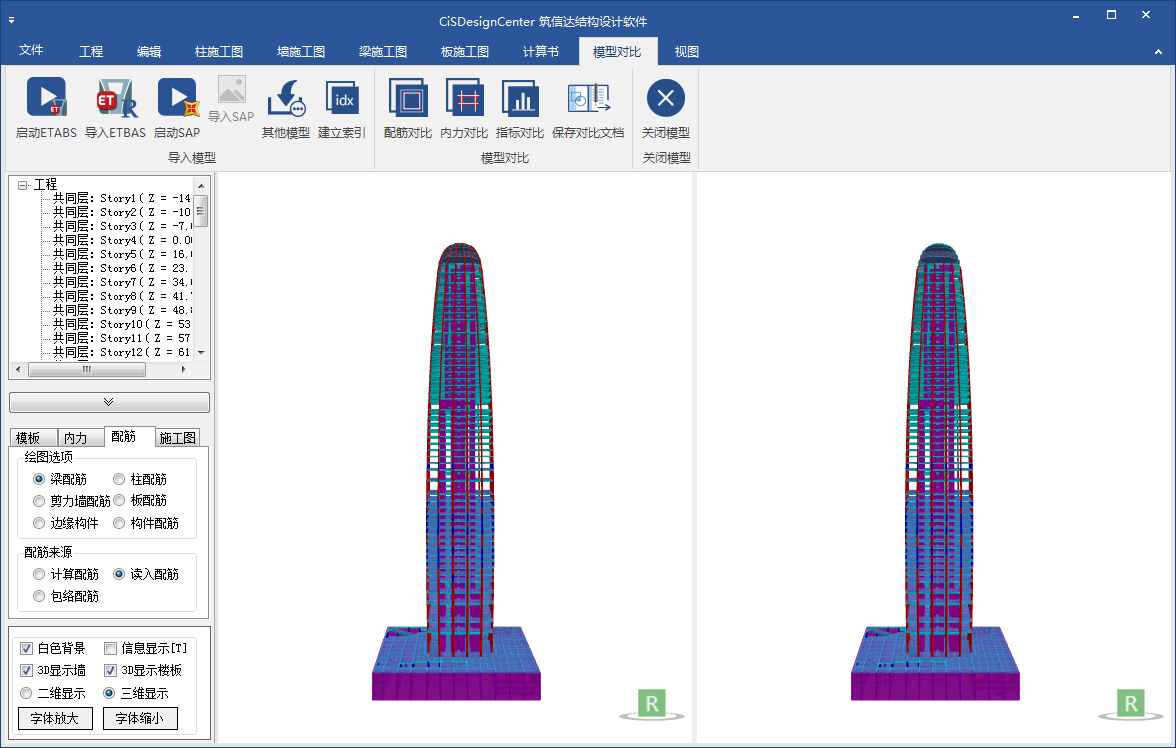This screenshot has width=1176, height=748.
Task: Toggle the 3D显示楼板 checkbox
Action: coord(110,670)
